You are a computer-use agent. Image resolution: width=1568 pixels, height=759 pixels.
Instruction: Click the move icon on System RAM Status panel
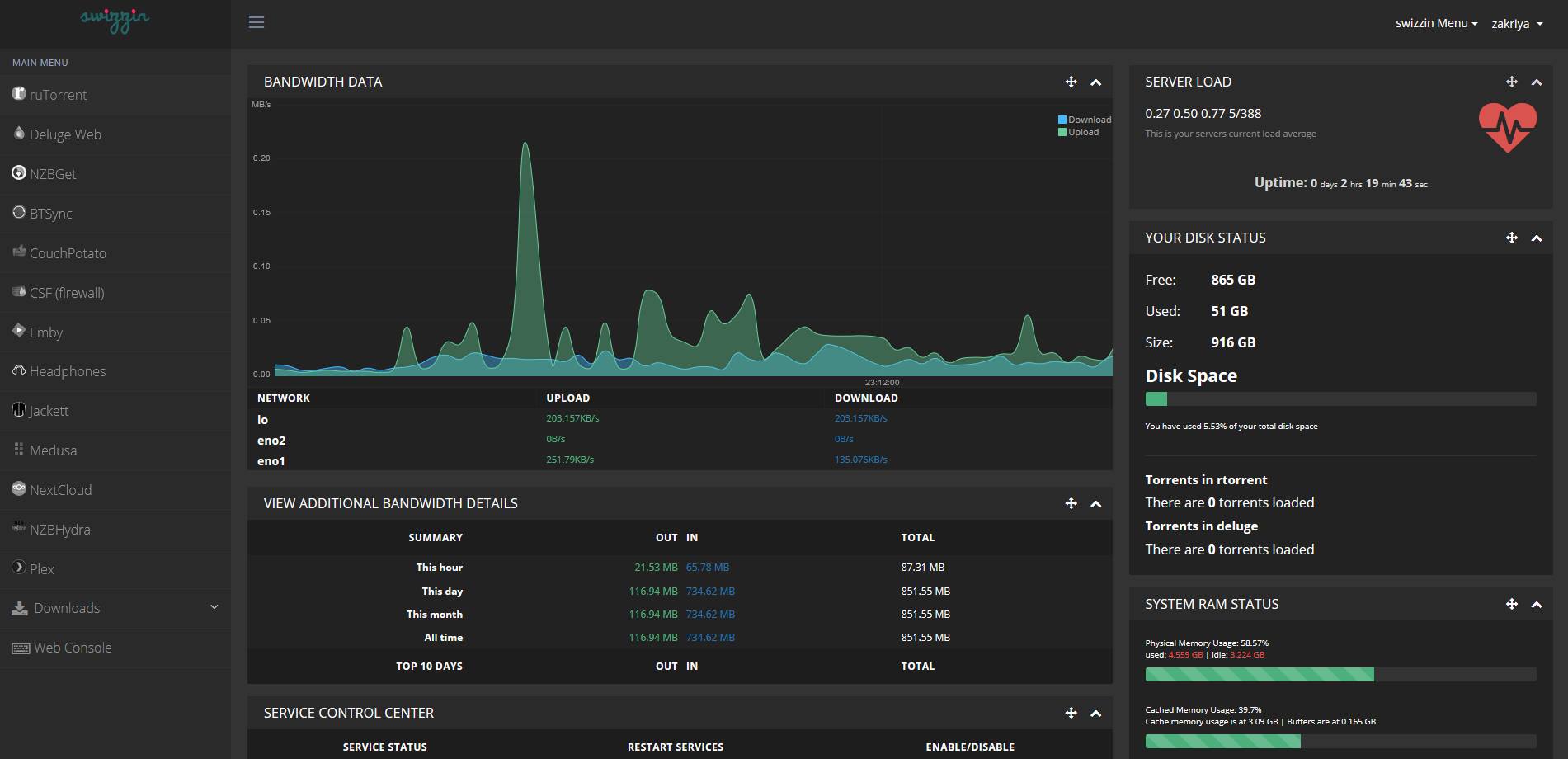point(1511,604)
